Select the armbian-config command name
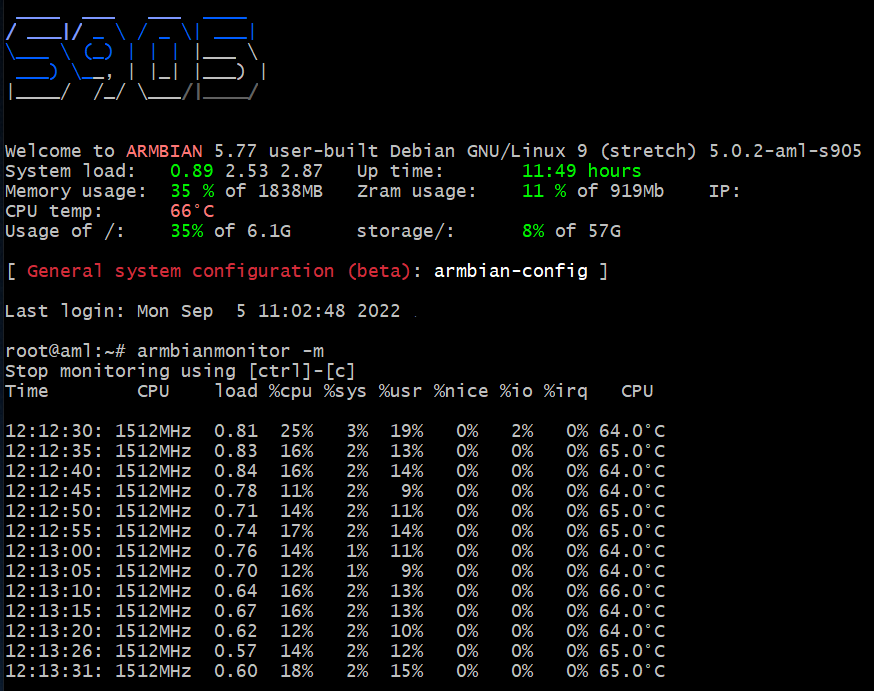Screen dimensions: 874x691 pos(511,271)
